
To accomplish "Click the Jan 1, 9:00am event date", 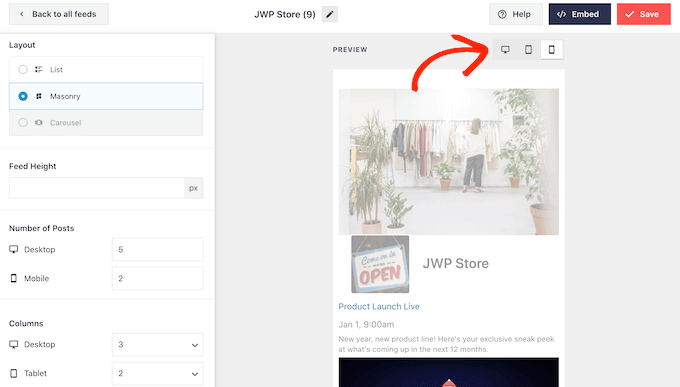I will pyautogui.click(x=366, y=325).
